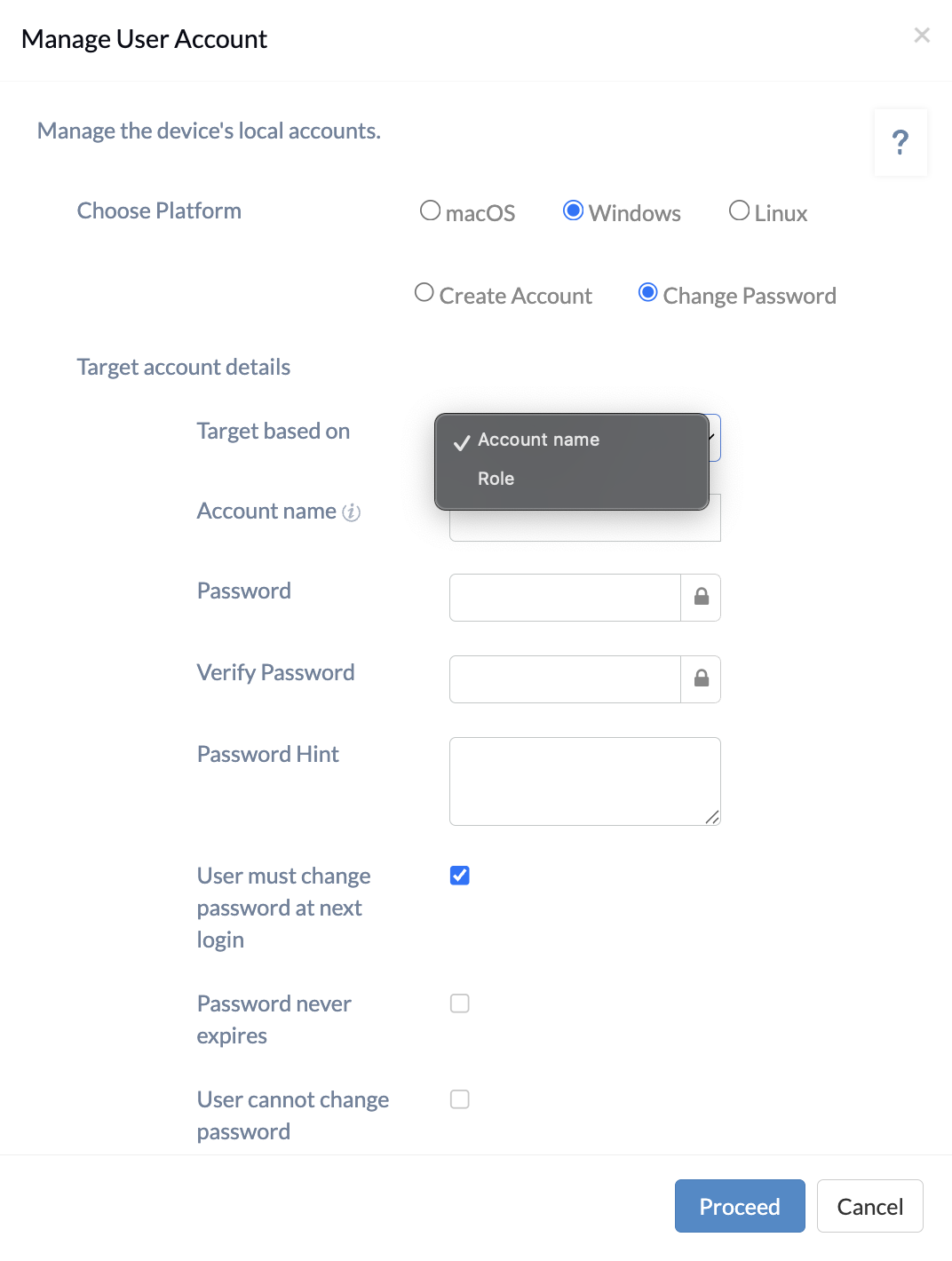Click into the Verify Password field
Image resolution: width=952 pixels, height=1261 pixels.
(566, 679)
